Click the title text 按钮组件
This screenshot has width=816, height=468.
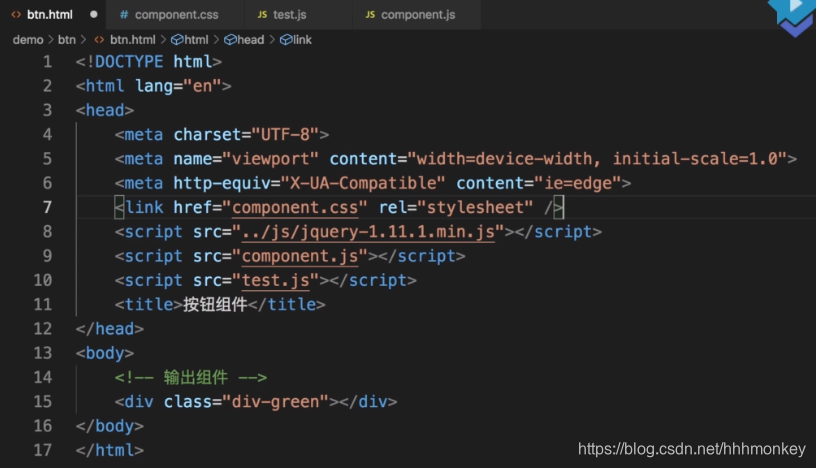(x=215, y=305)
